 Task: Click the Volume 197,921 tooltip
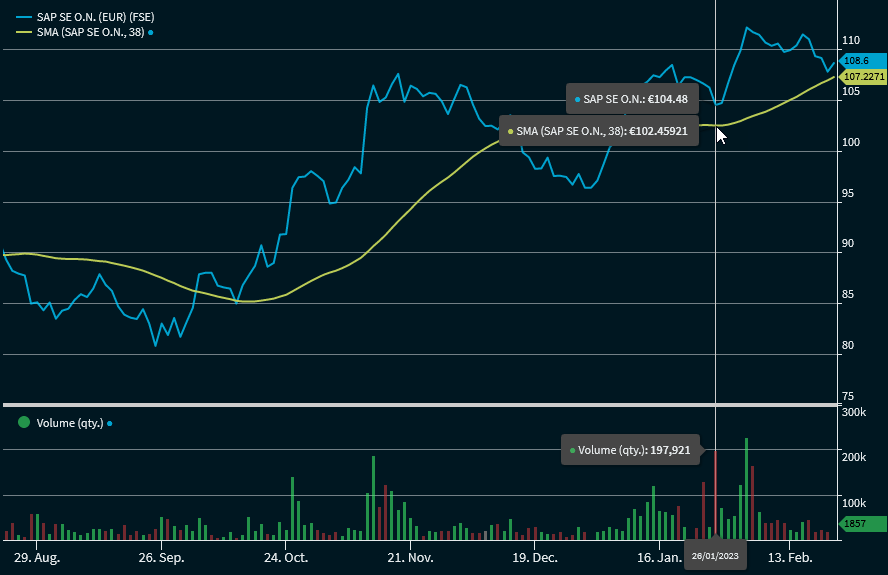630,450
